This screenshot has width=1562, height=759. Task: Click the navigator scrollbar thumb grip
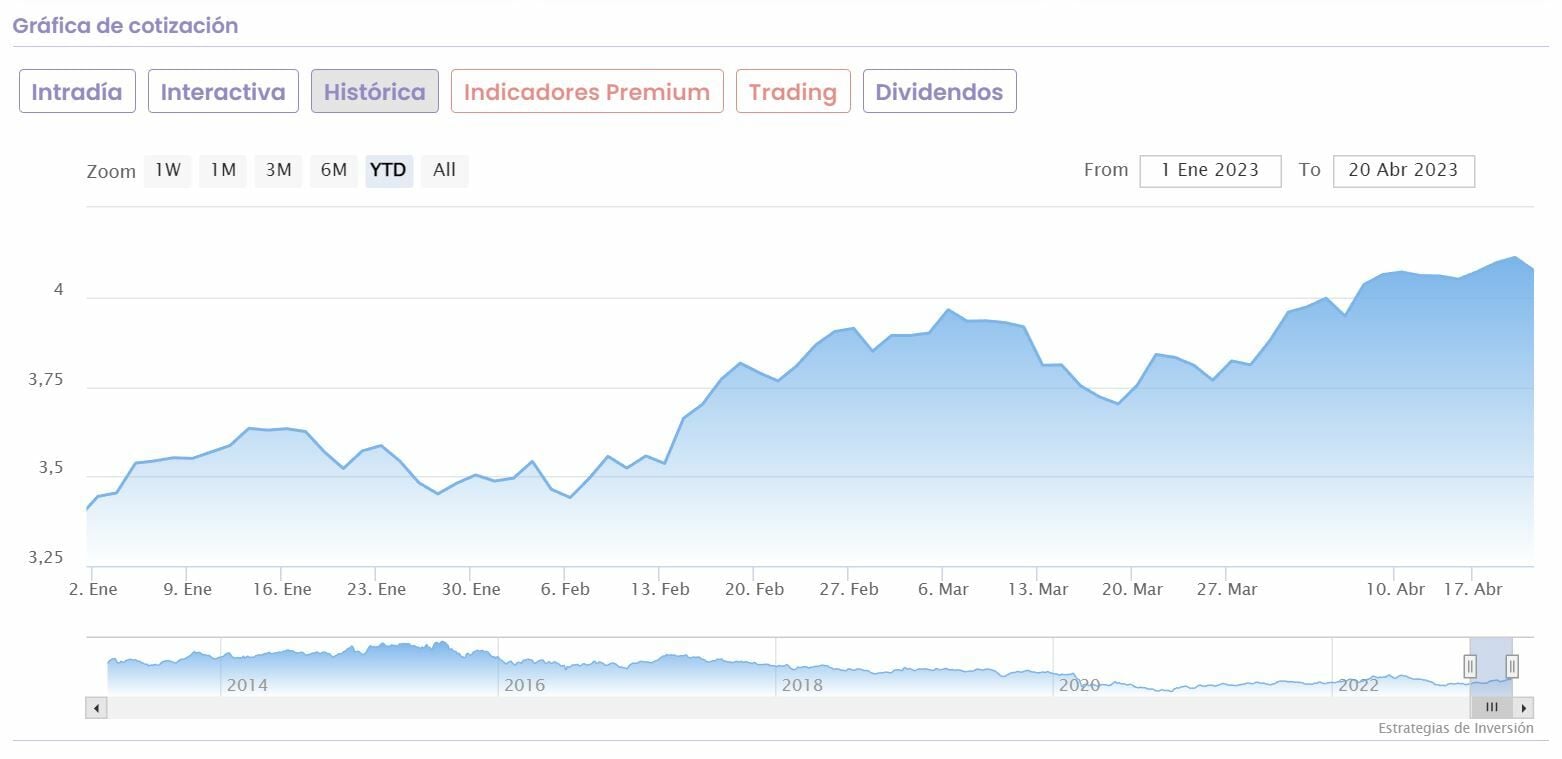coord(1491,708)
